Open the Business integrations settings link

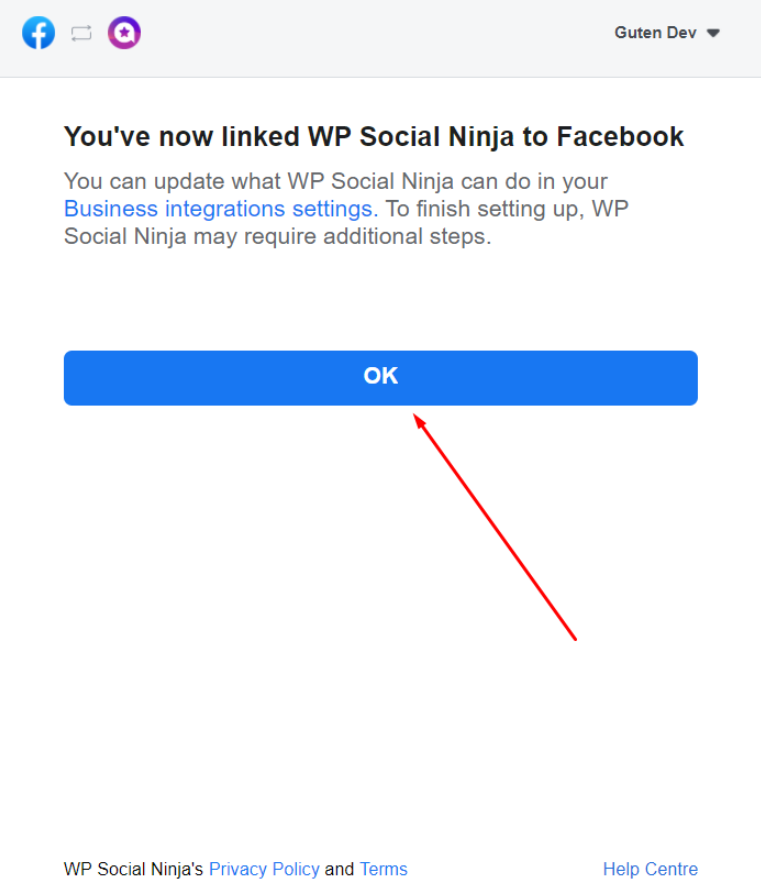221,209
